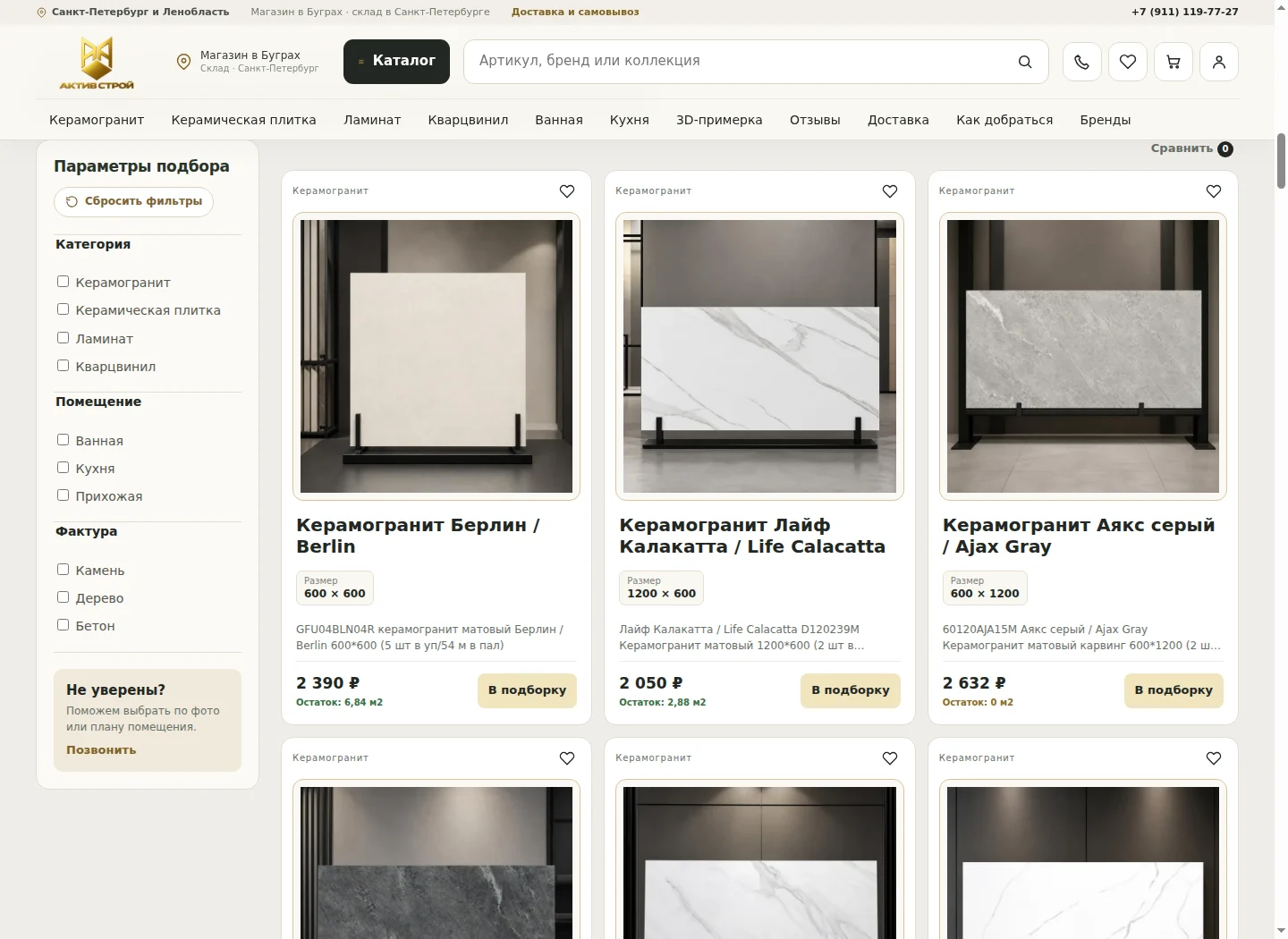Image resolution: width=1288 pixels, height=939 pixels.
Task: Click Сбросить фильтры button
Action: pos(133,201)
